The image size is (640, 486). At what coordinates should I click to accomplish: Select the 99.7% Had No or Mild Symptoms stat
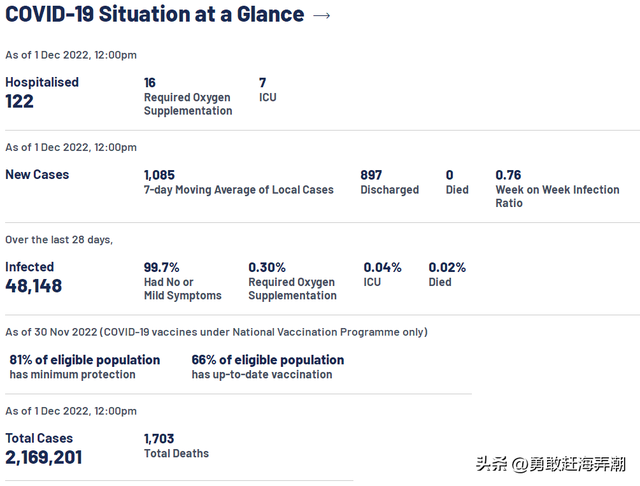click(x=183, y=281)
